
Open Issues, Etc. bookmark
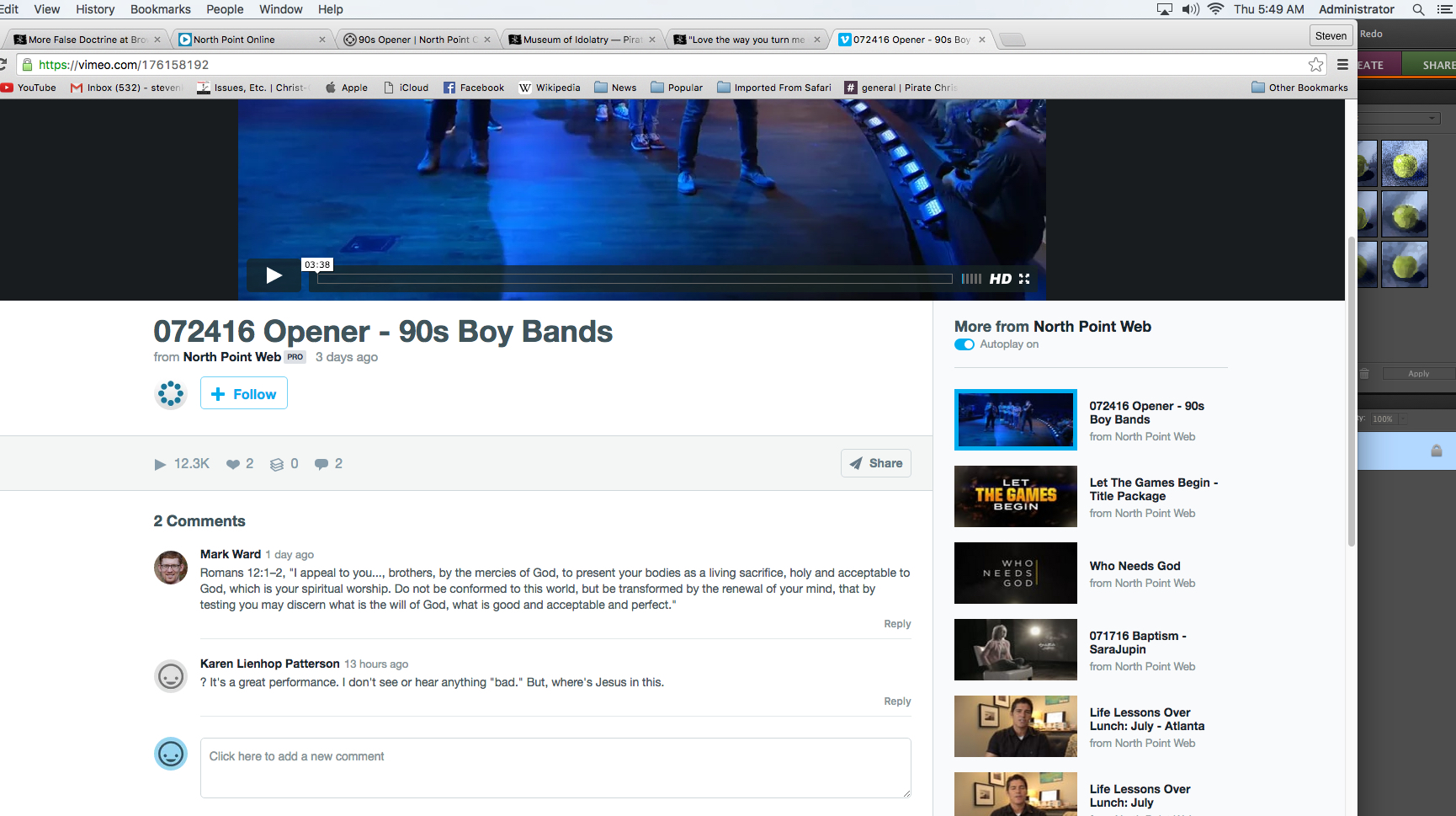point(253,88)
